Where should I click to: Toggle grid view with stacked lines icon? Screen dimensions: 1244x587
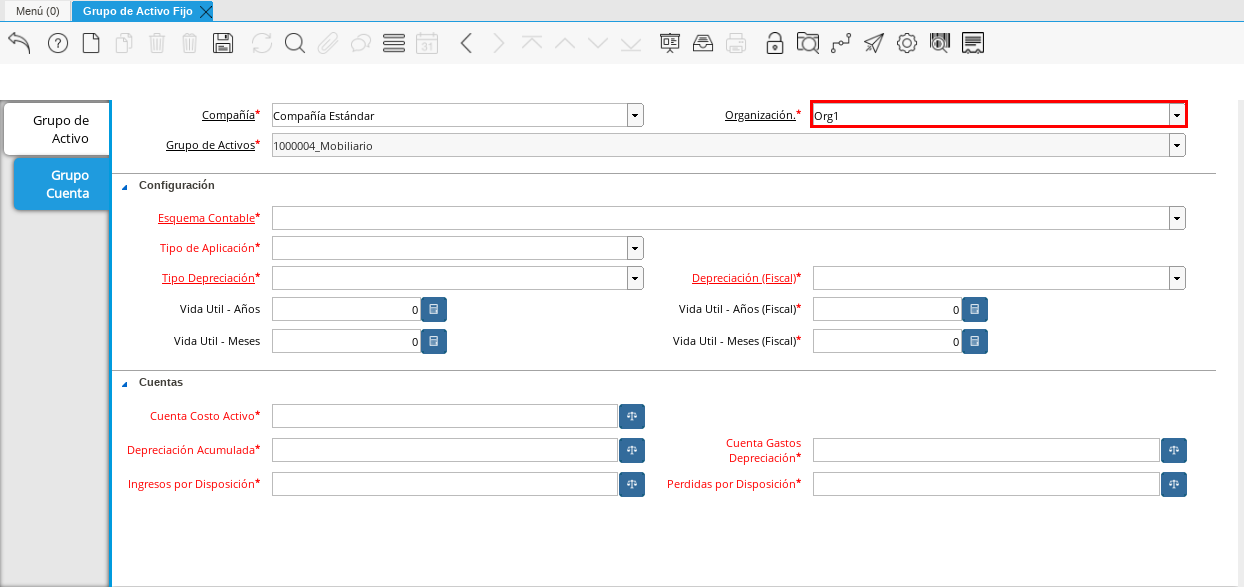click(x=394, y=43)
